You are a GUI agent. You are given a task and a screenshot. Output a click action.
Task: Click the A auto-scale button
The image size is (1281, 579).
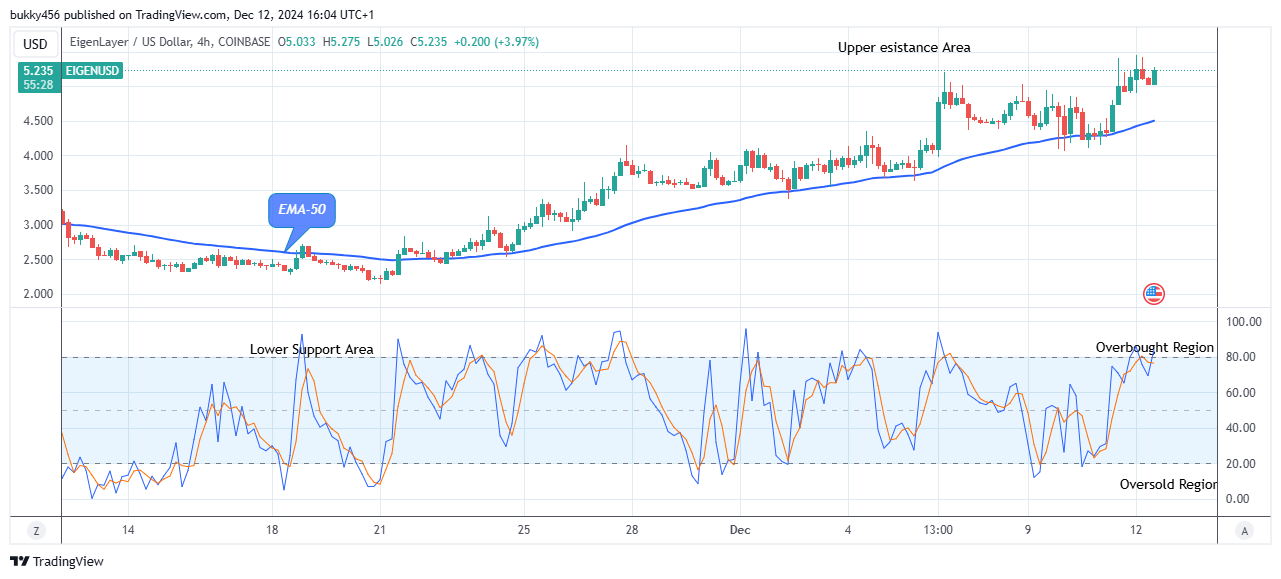pos(1243,531)
